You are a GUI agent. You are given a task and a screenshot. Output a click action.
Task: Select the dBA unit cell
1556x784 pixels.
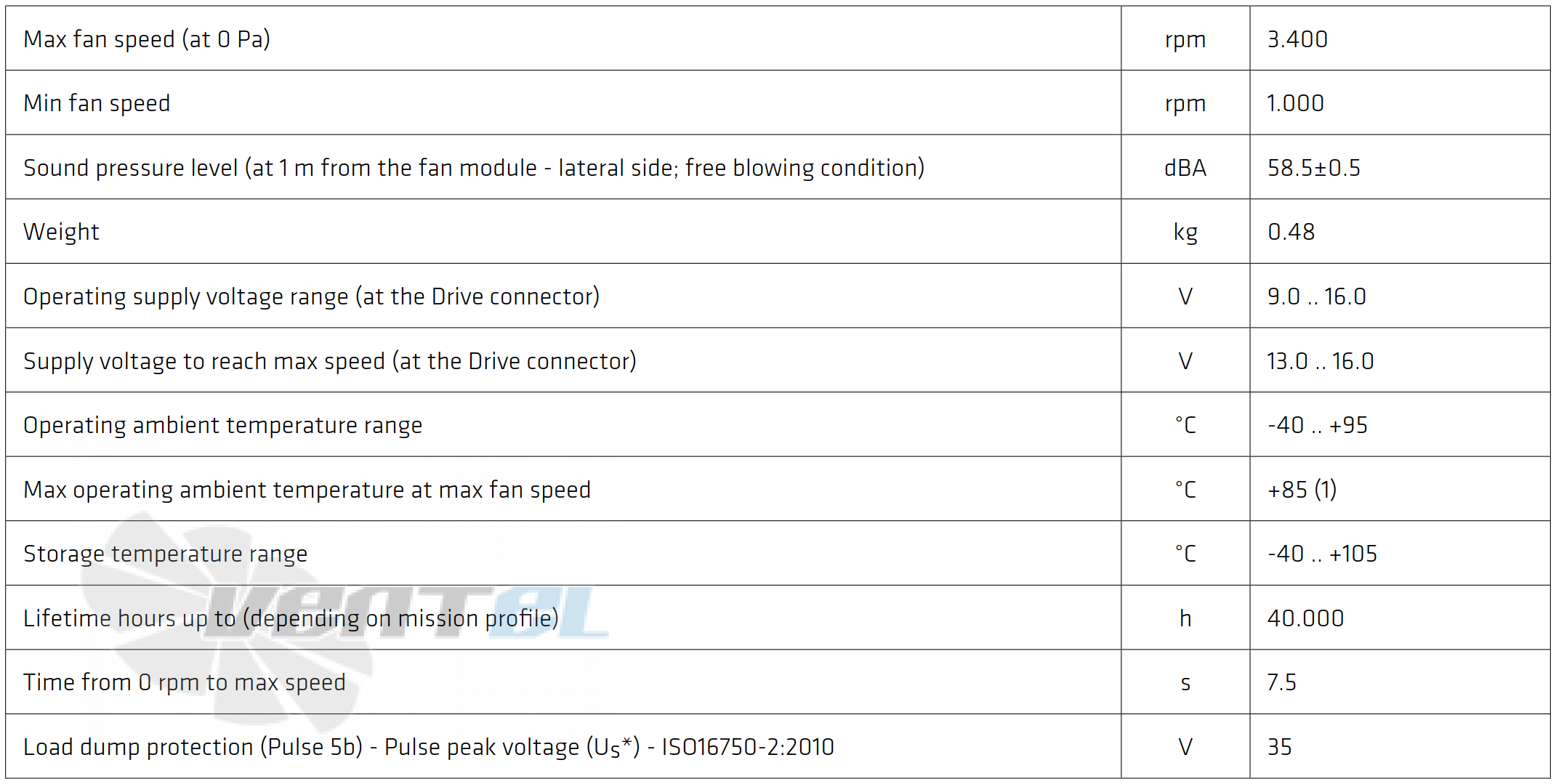[1185, 168]
